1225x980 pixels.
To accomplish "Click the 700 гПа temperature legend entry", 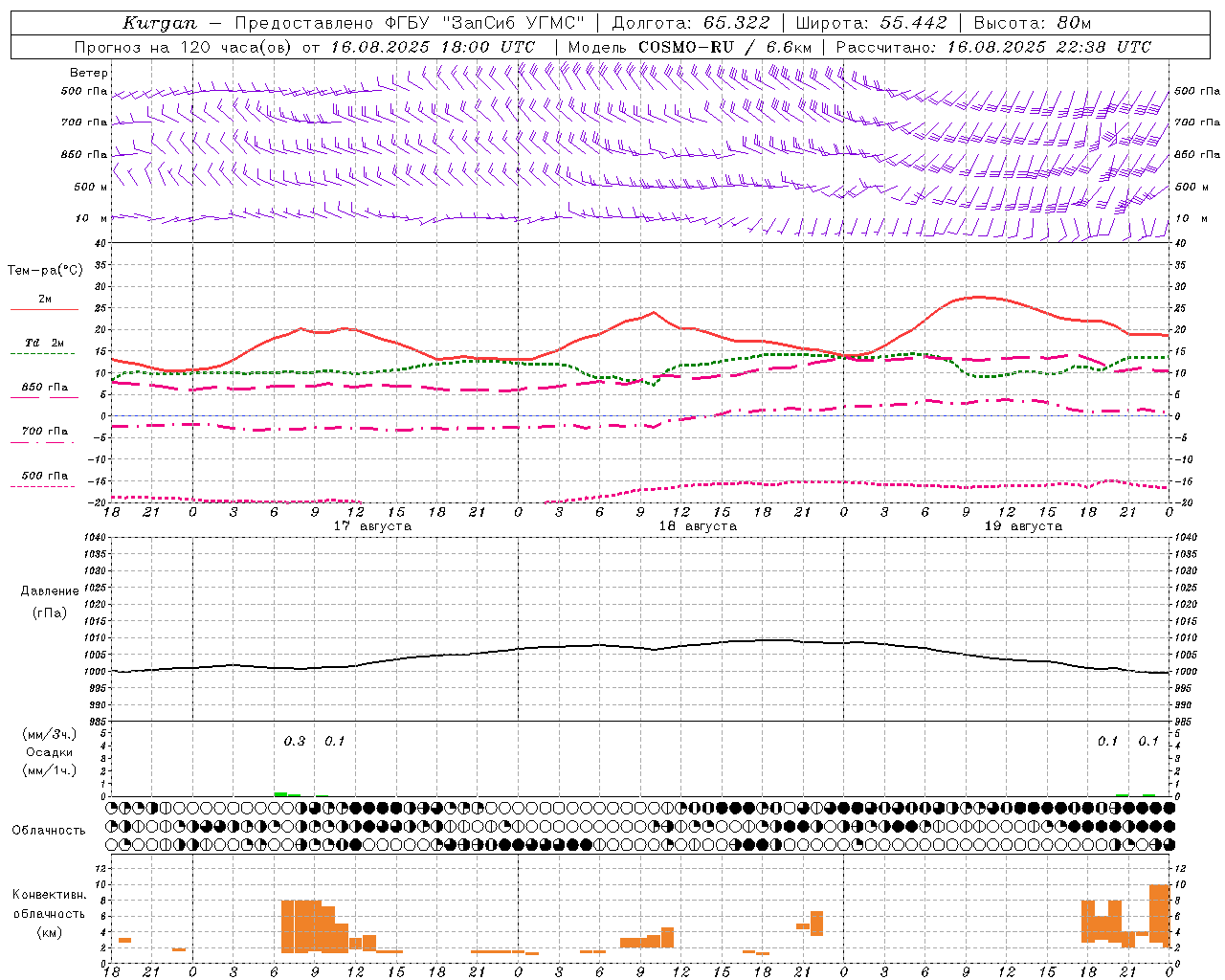I will (x=45, y=431).
